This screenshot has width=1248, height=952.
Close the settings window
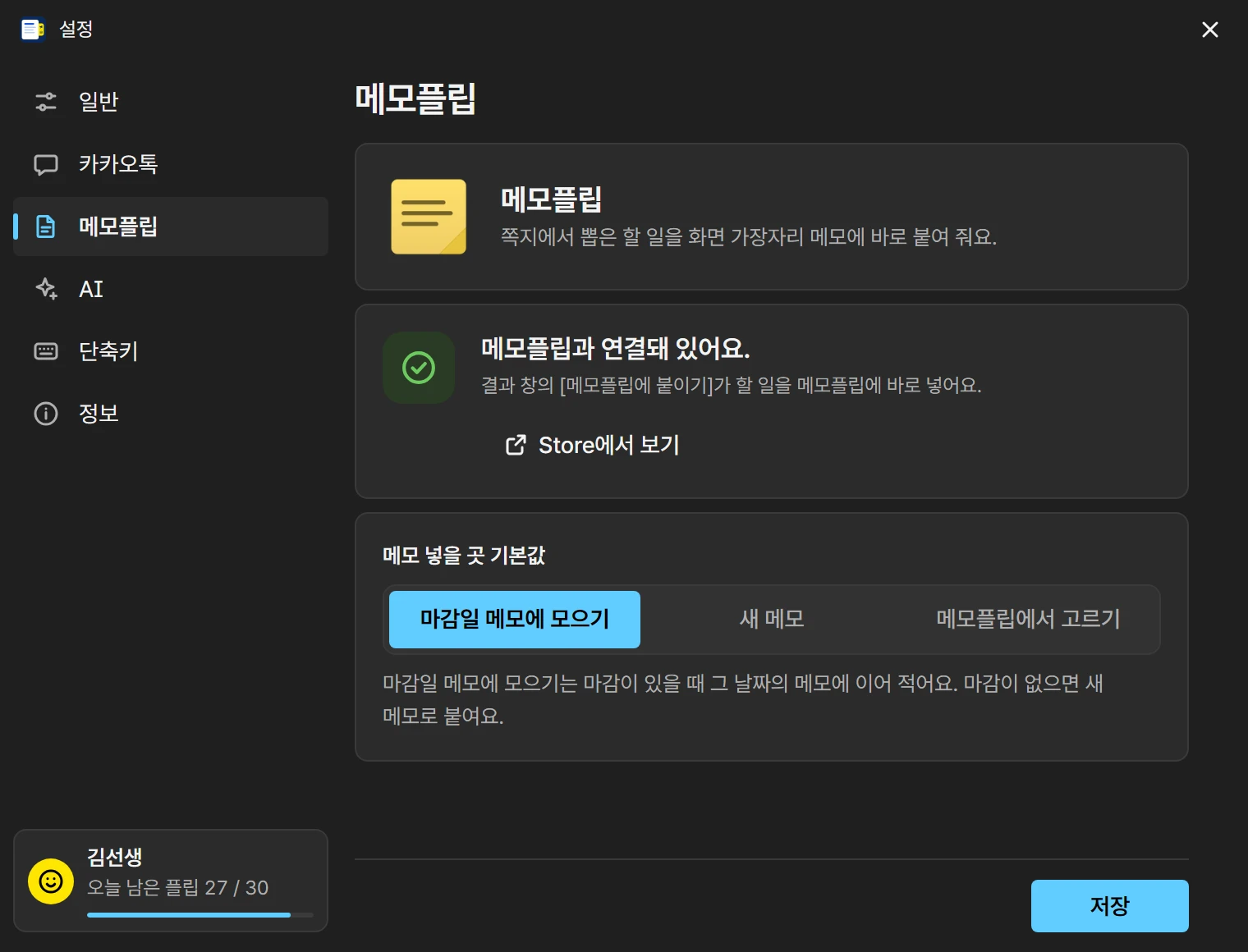[x=1209, y=30]
